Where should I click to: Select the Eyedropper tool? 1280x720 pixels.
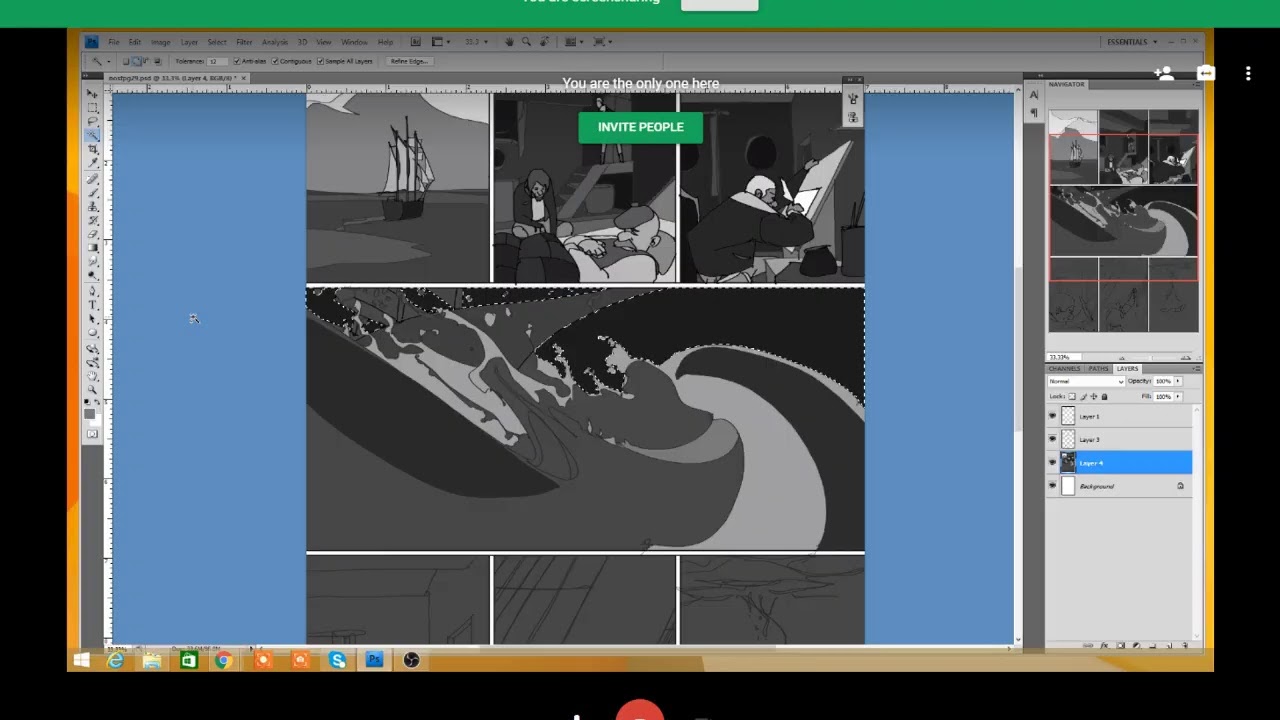[x=93, y=162]
